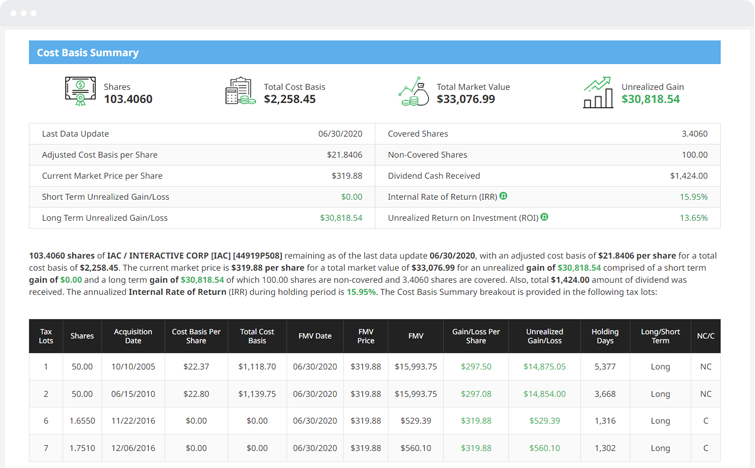Click the Shares certificate icon

point(81,92)
